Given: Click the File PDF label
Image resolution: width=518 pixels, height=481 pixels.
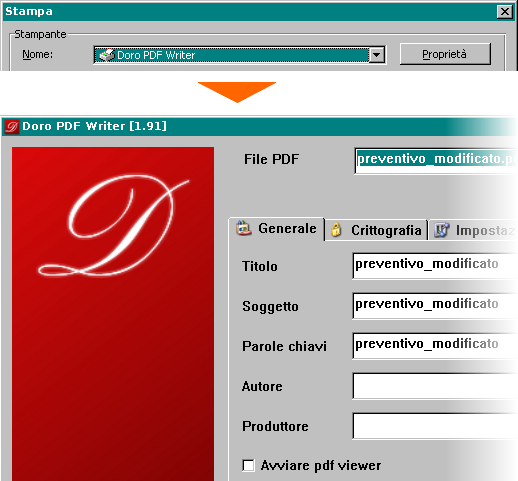Looking at the screenshot, I should (271, 159).
